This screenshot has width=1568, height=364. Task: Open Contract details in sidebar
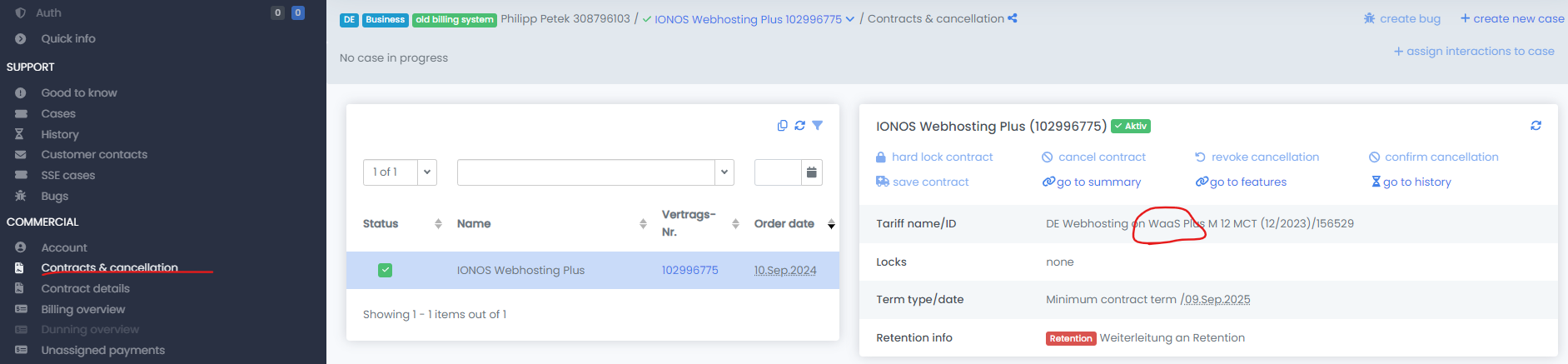tap(85, 288)
